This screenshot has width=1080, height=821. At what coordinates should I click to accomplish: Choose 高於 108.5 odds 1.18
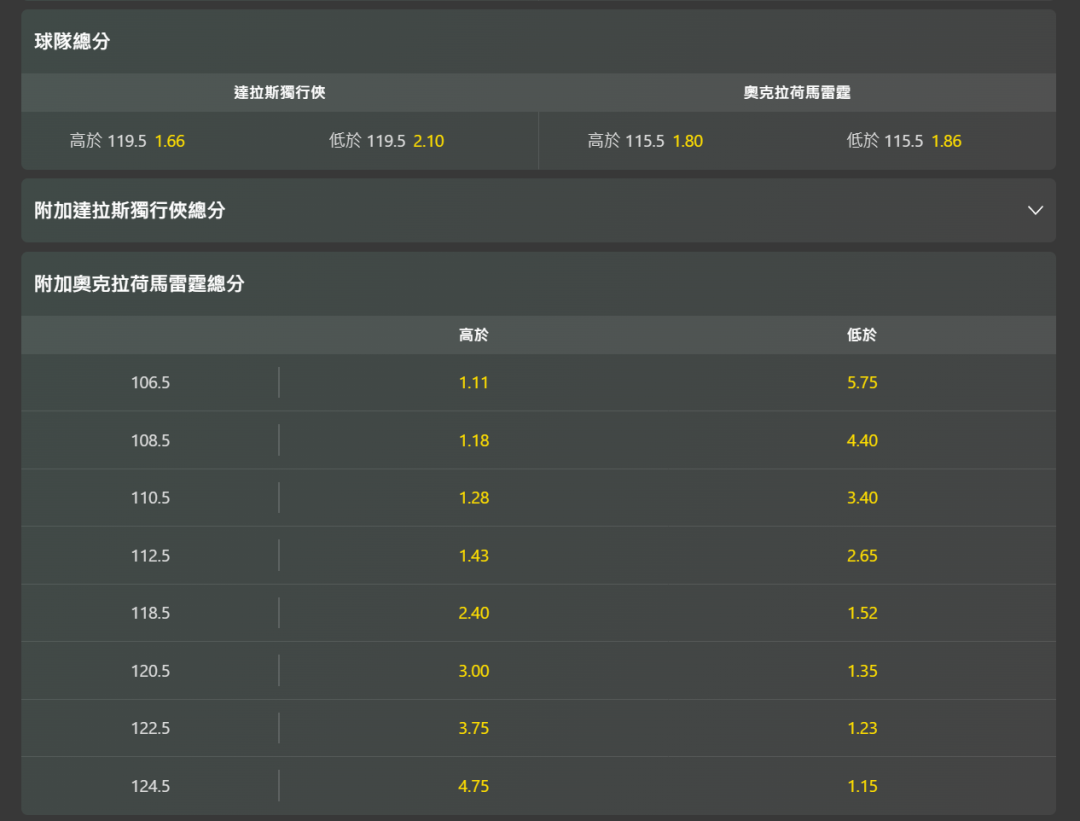click(x=474, y=440)
